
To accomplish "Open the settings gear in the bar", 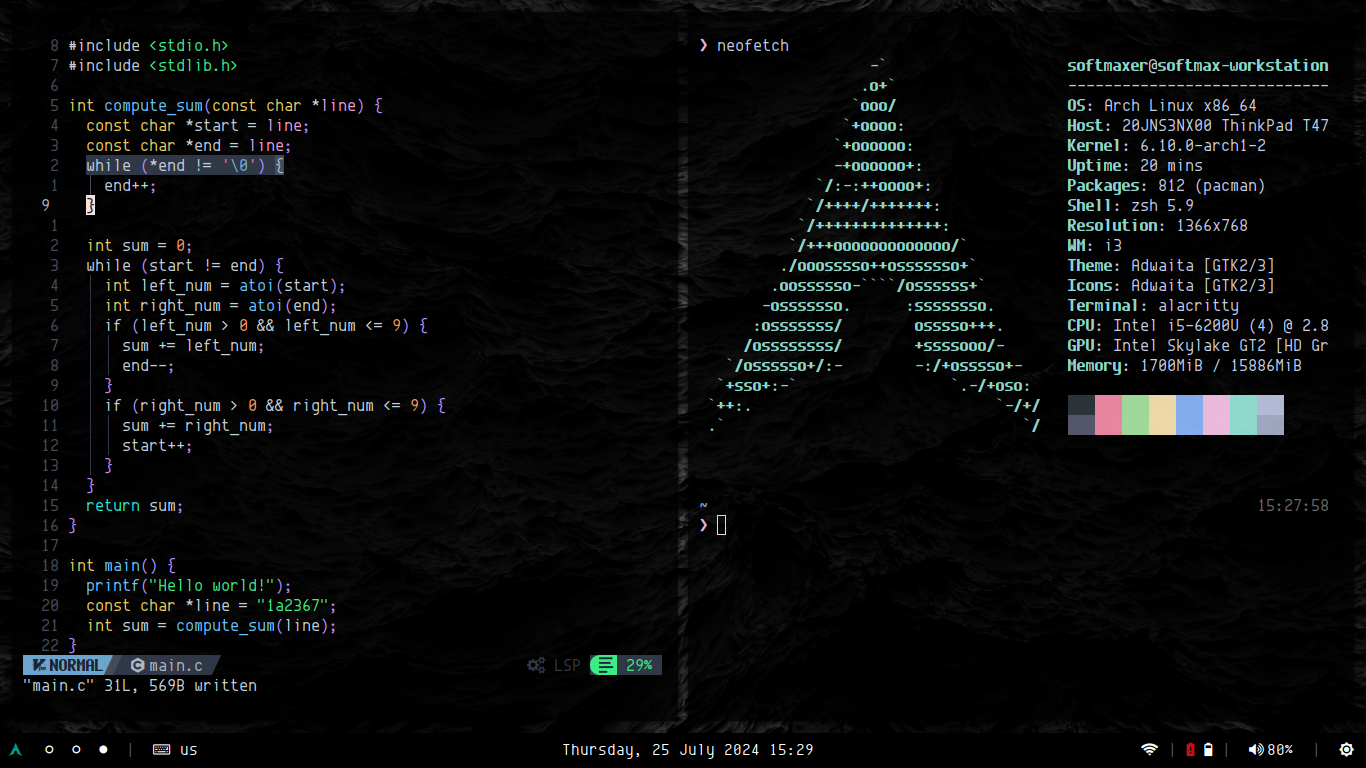I will coord(1346,749).
